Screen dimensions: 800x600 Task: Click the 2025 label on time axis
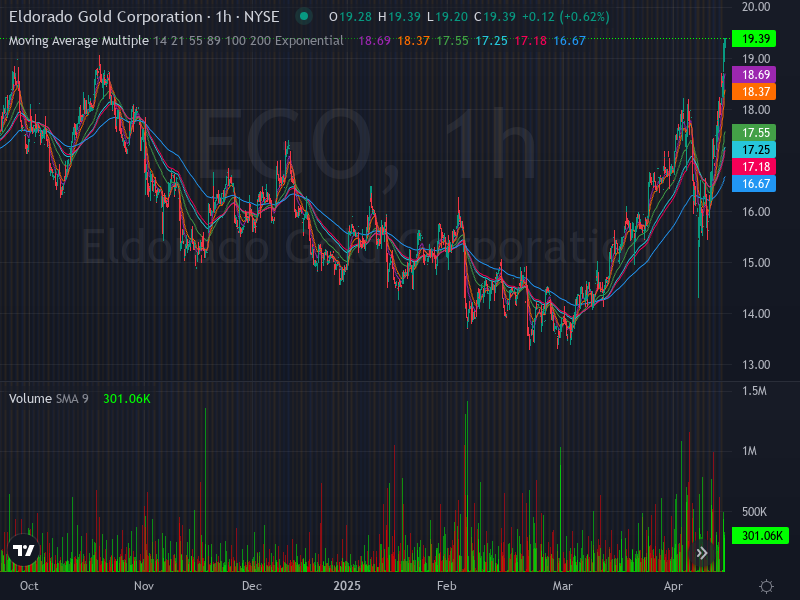(x=347, y=586)
